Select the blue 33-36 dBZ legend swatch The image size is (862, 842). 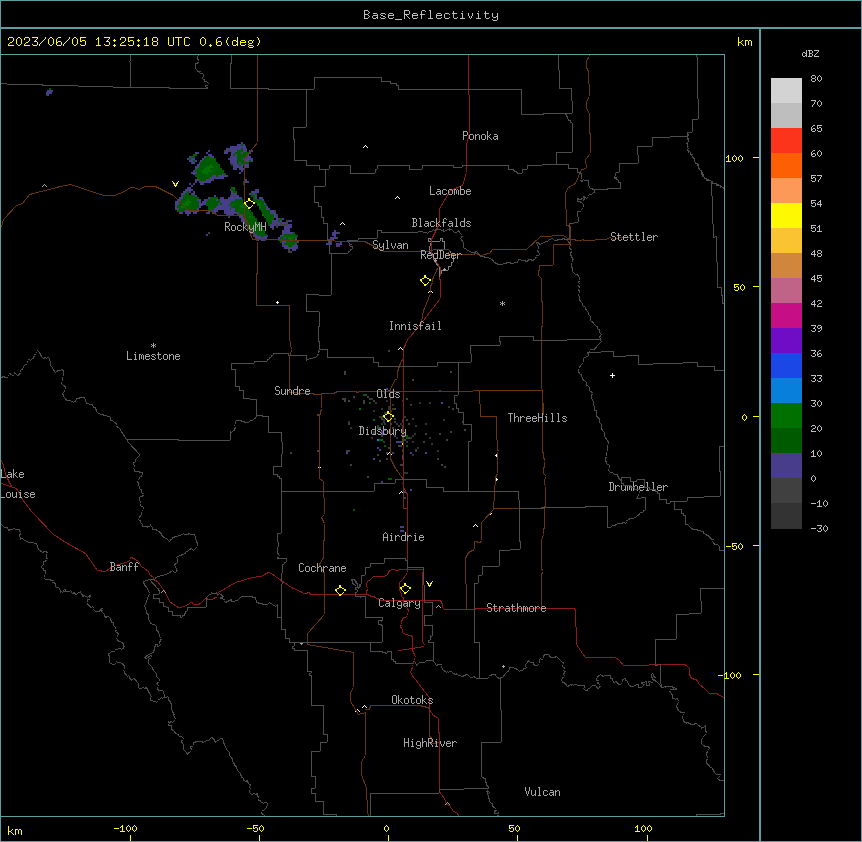786,365
